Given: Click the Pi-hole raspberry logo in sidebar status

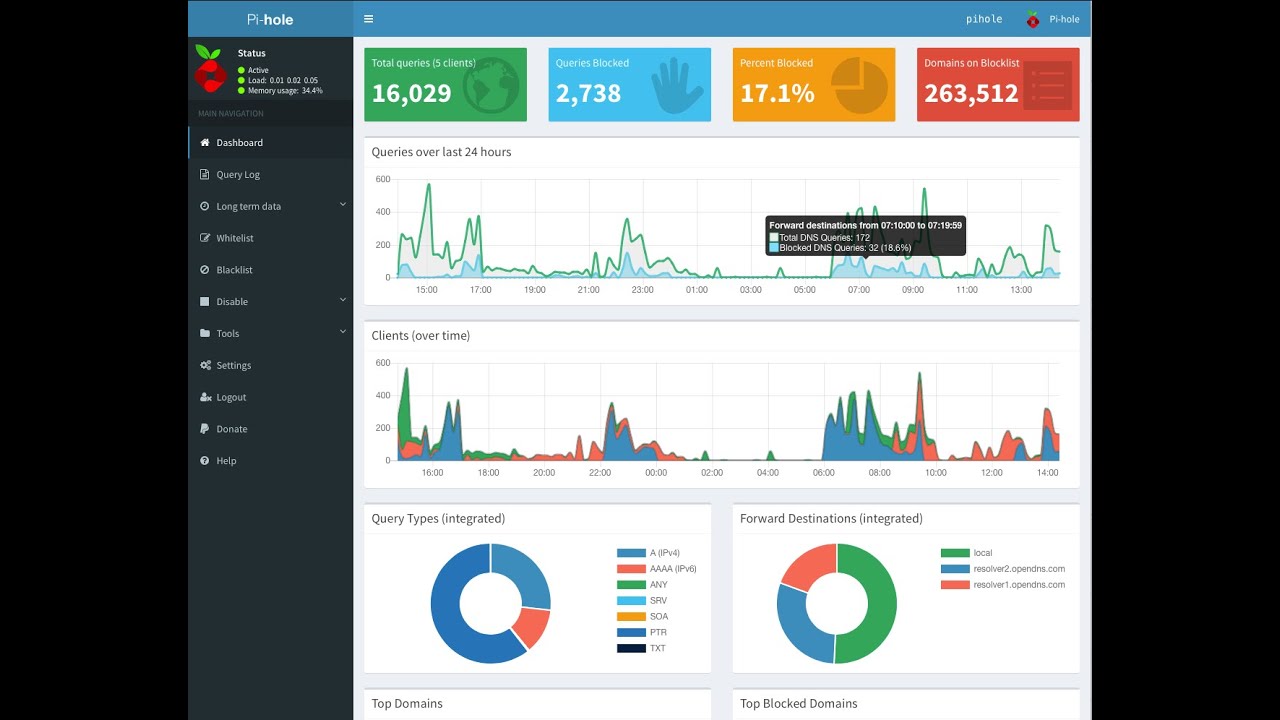Looking at the screenshot, I should [210, 68].
